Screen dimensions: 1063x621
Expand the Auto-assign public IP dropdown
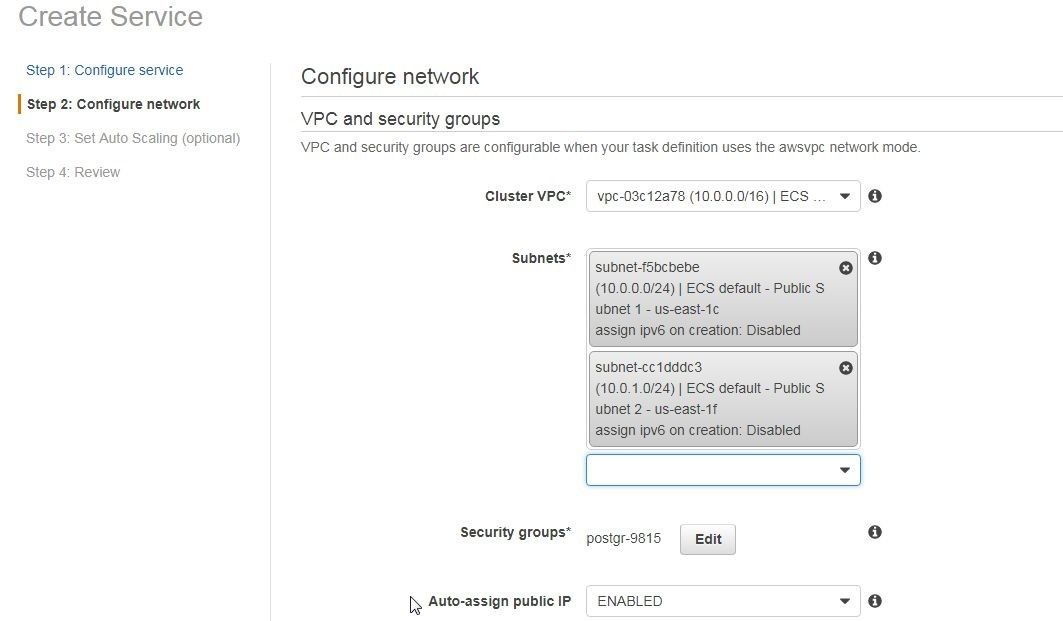click(723, 601)
